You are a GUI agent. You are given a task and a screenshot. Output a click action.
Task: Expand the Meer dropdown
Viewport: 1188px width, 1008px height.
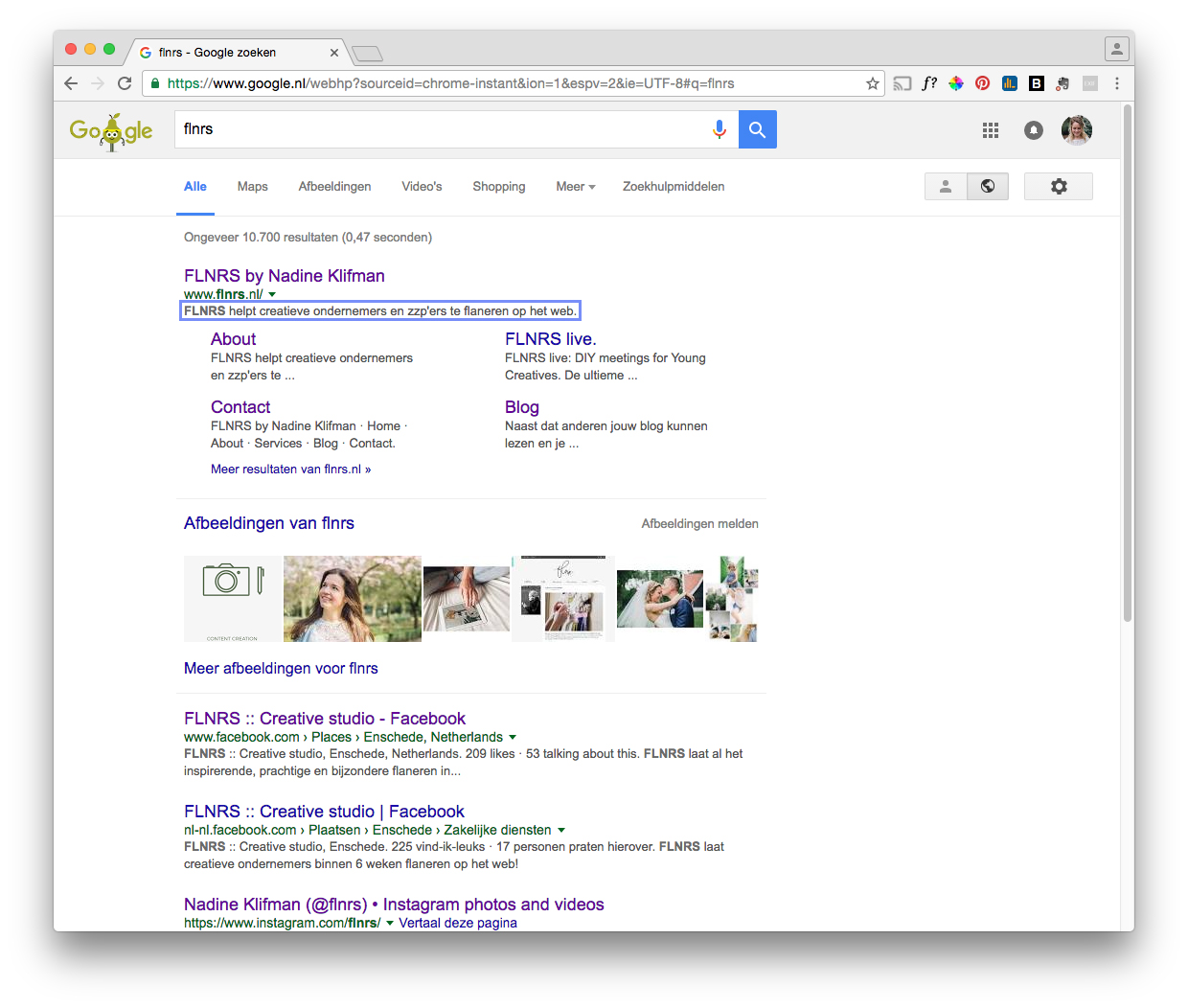(576, 187)
